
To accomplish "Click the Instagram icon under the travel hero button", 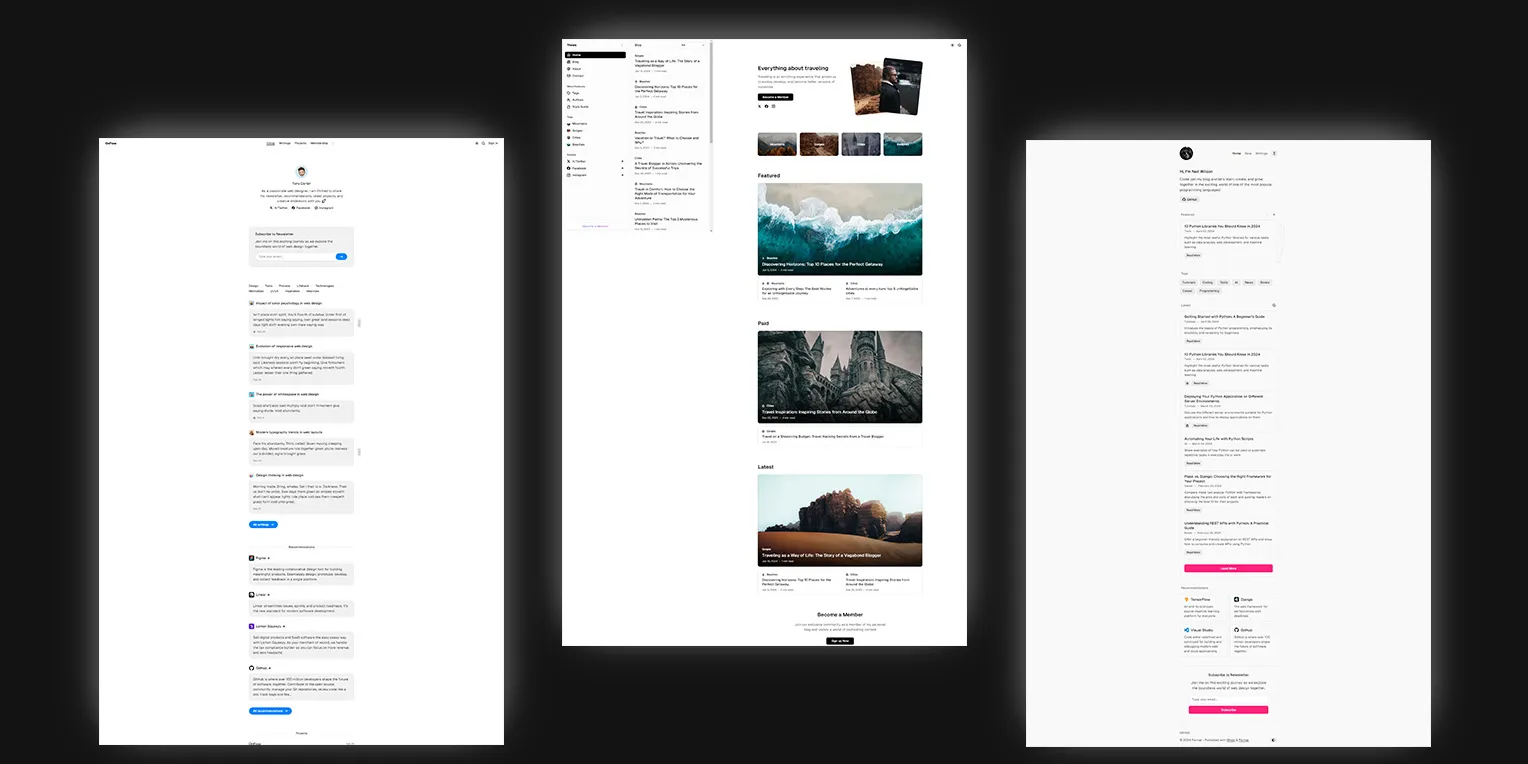I will click(774, 106).
